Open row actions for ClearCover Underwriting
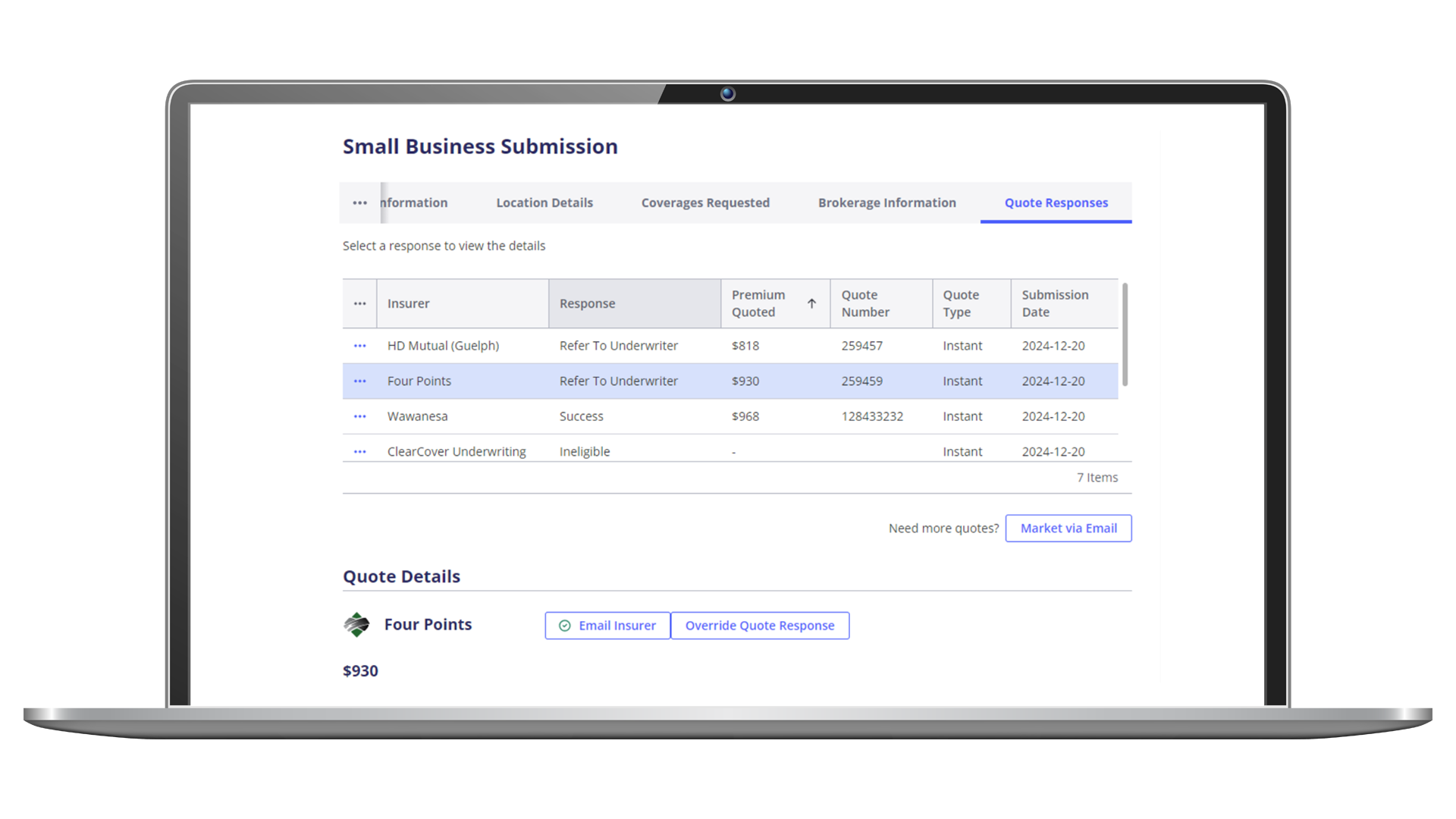 click(359, 452)
